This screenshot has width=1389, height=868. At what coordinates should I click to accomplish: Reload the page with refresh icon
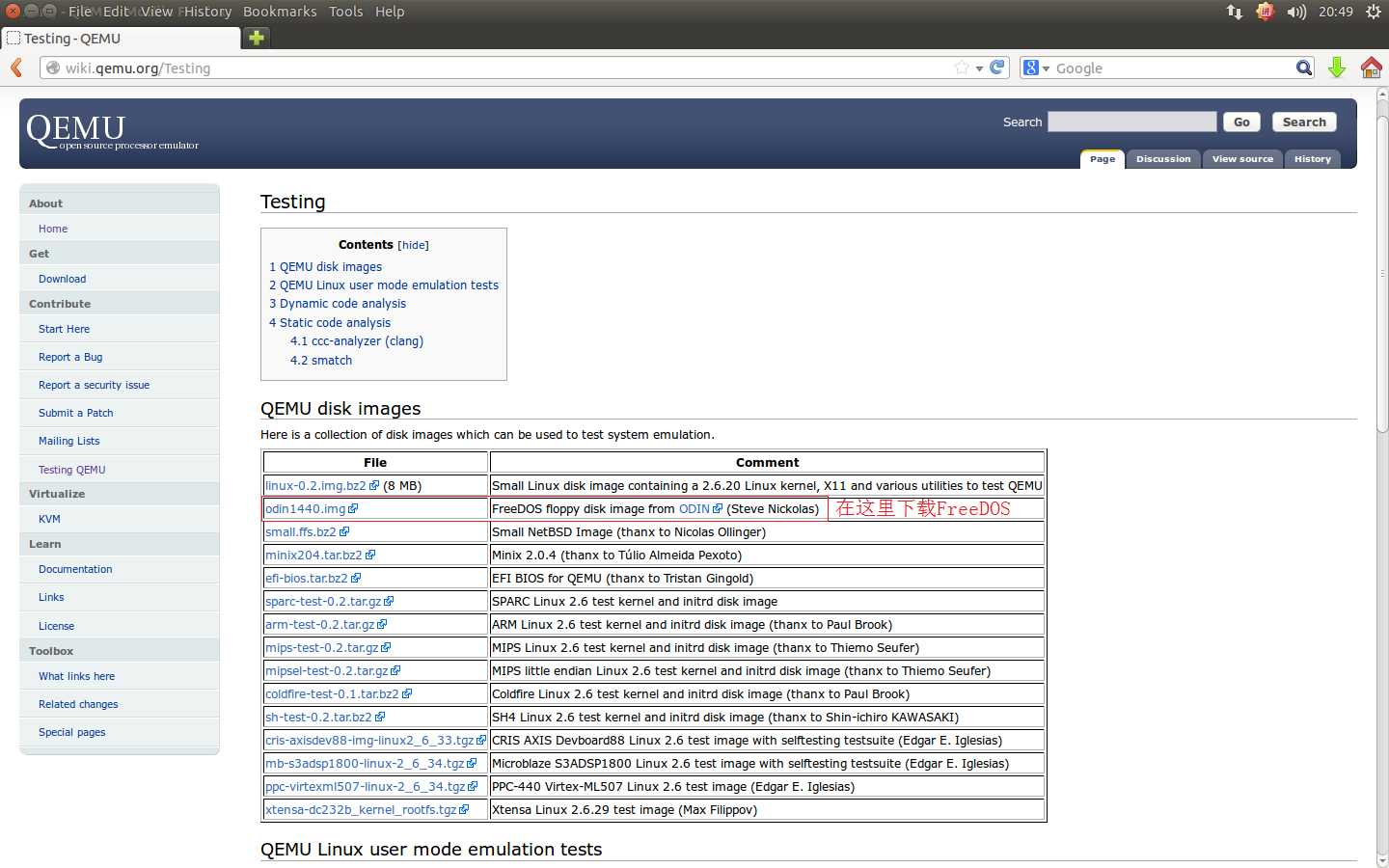(997, 68)
